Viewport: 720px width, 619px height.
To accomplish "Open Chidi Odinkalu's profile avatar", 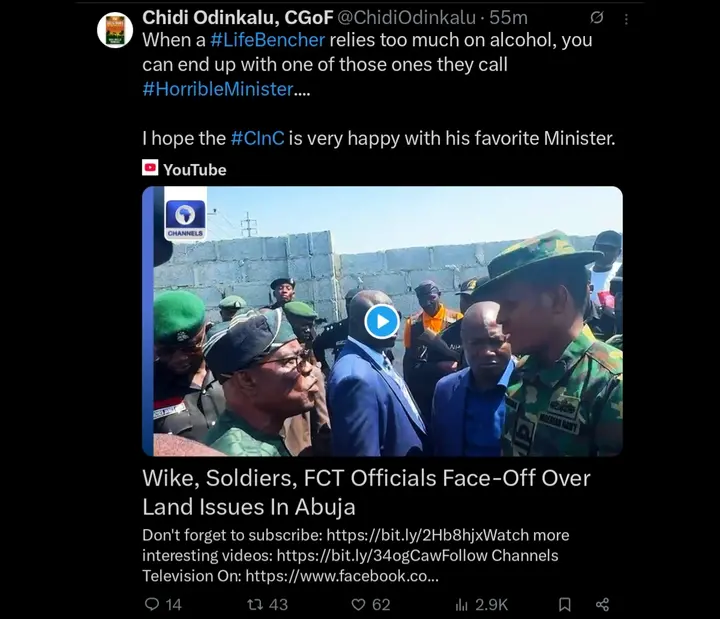I will pyautogui.click(x=115, y=29).
